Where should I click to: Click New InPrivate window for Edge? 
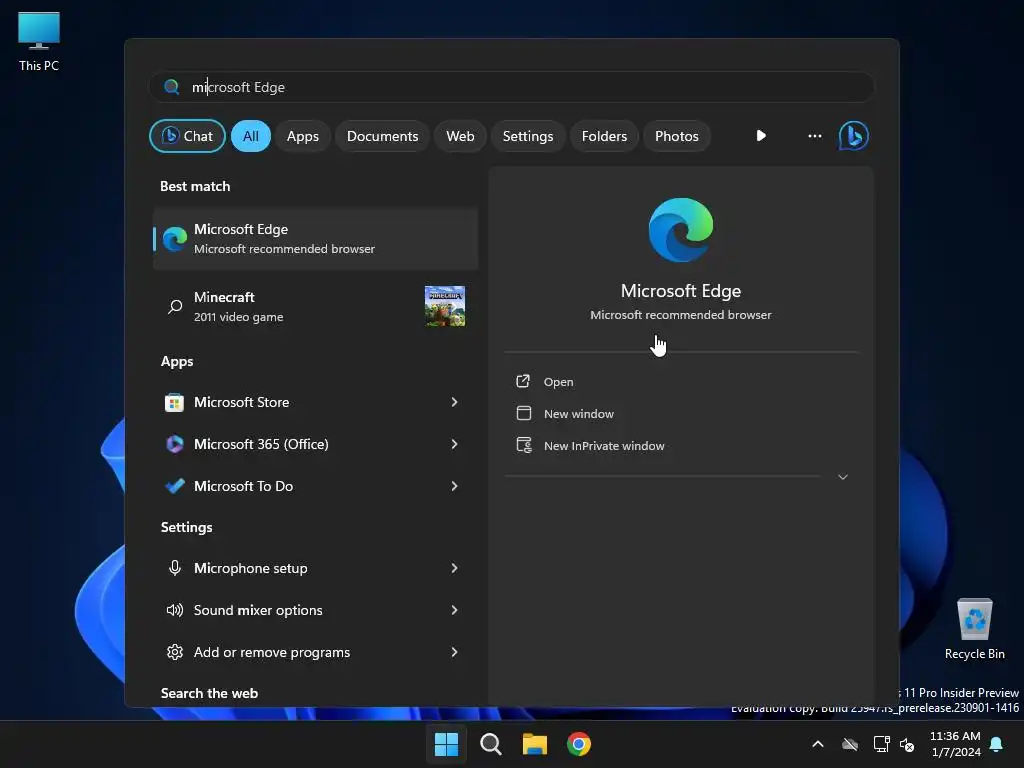tap(604, 446)
